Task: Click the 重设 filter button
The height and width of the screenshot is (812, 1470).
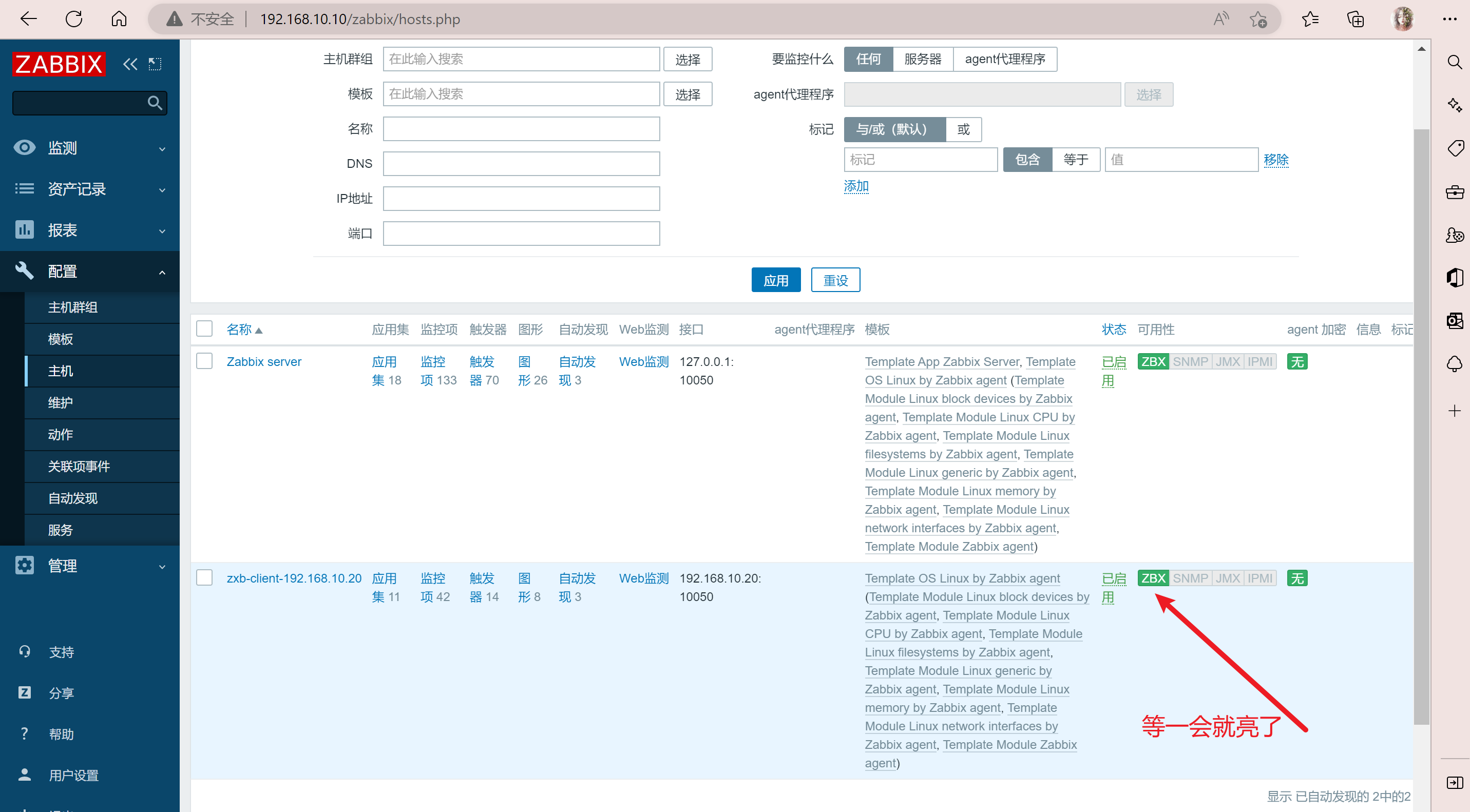Action: coord(835,280)
